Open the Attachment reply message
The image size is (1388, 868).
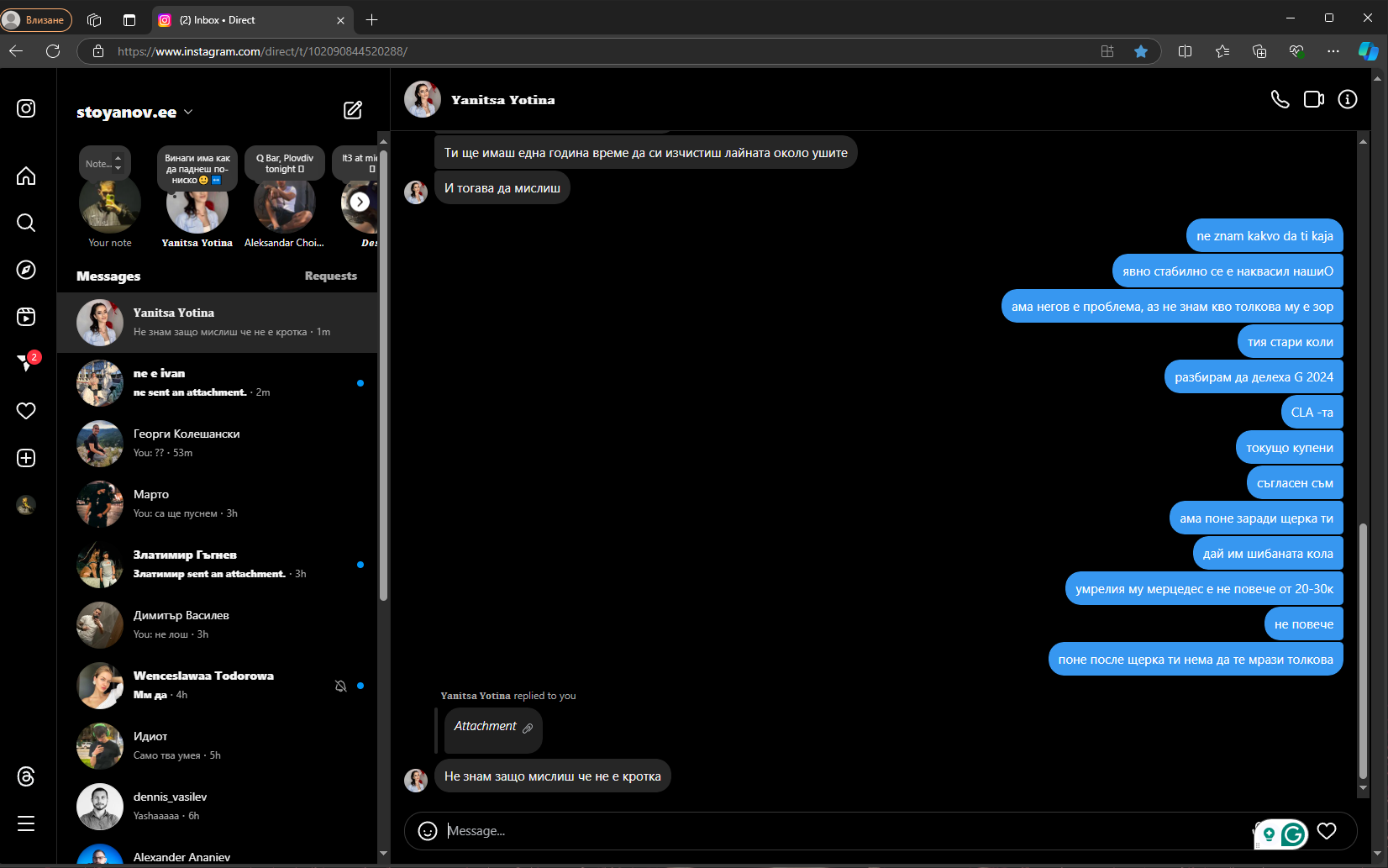493,729
